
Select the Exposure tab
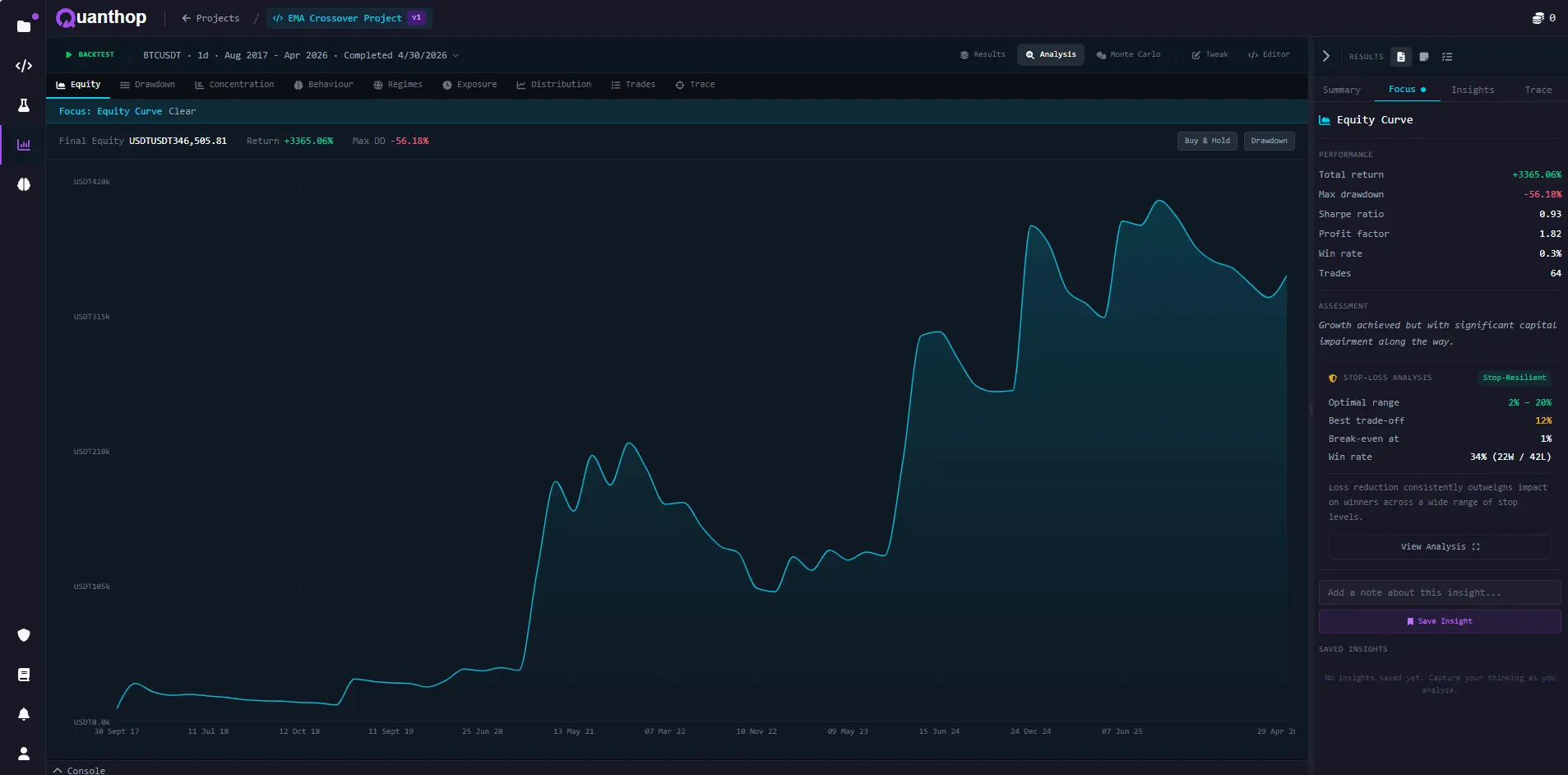[469, 85]
